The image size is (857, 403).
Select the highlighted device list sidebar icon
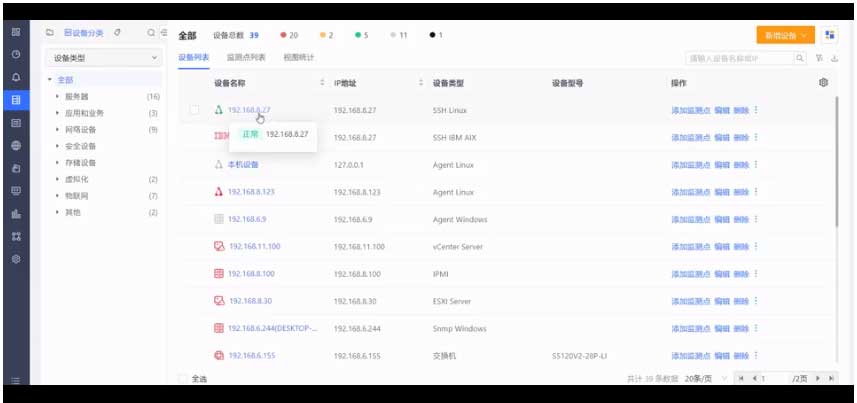[x=16, y=100]
